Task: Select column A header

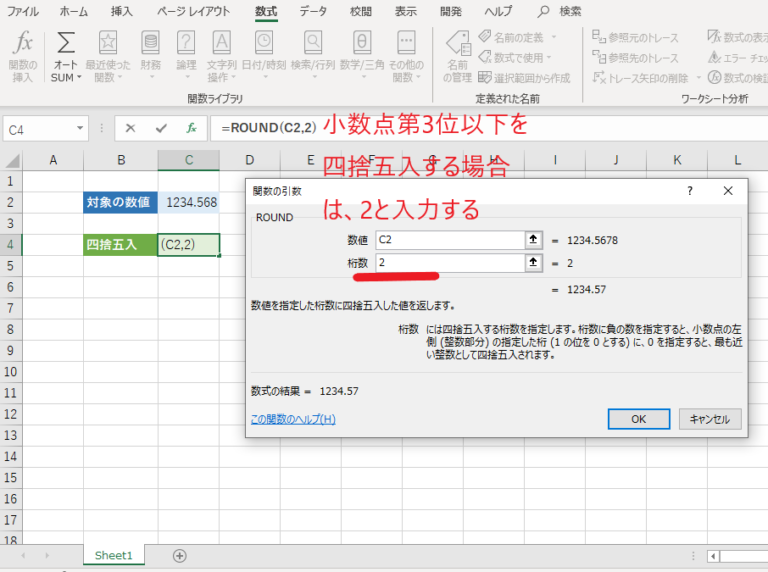Action: point(53,160)
